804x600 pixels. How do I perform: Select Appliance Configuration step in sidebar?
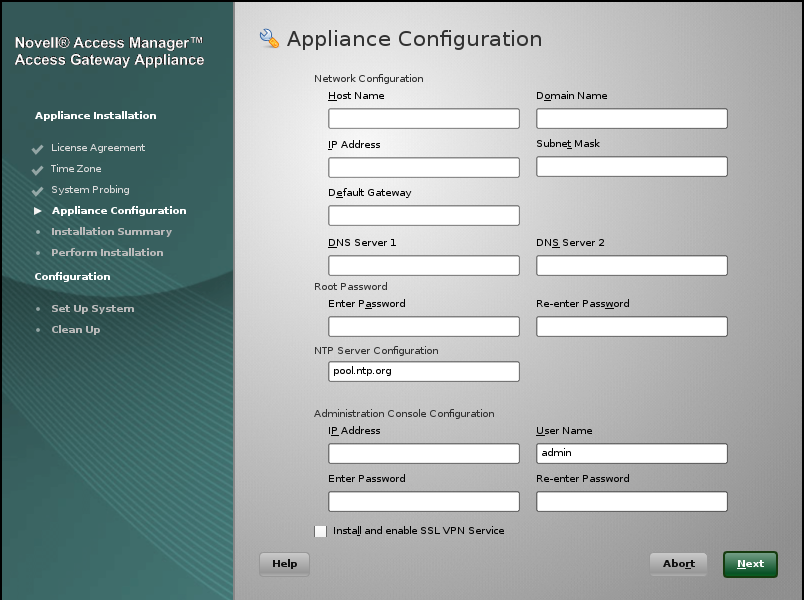[119, 211]
